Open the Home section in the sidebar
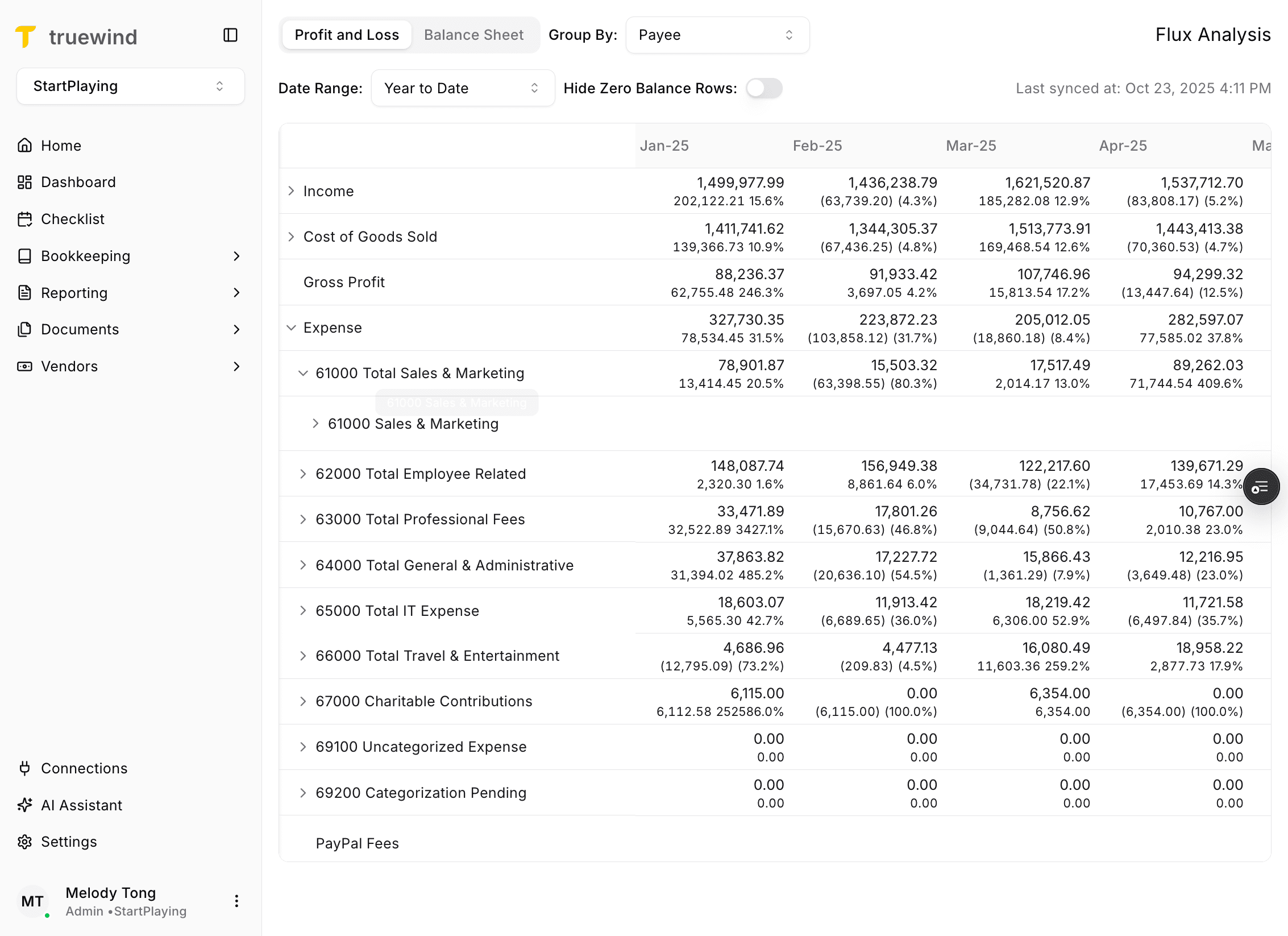This screenshot has height=936, width=1288. (x=61, y=145)
